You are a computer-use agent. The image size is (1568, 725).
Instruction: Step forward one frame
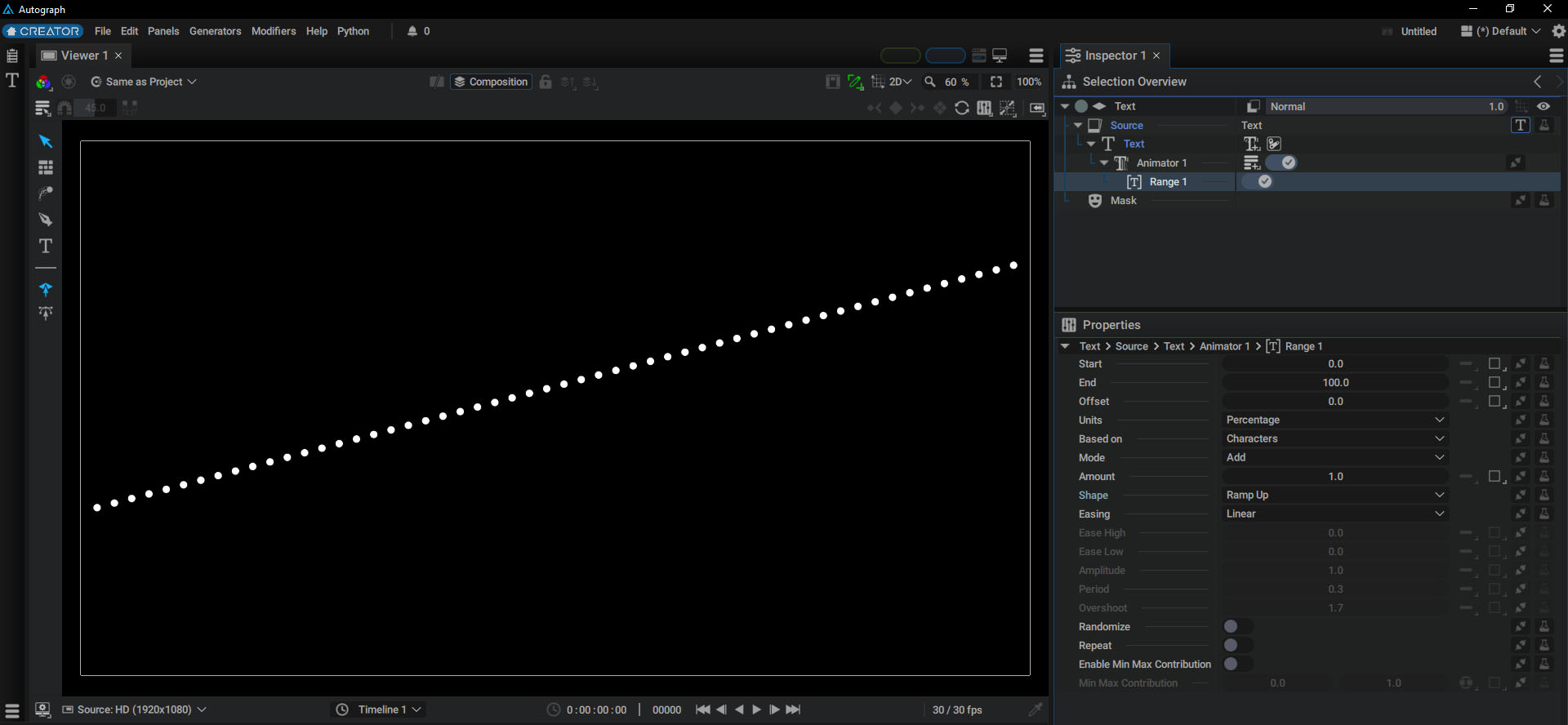[x=774, y=709]
